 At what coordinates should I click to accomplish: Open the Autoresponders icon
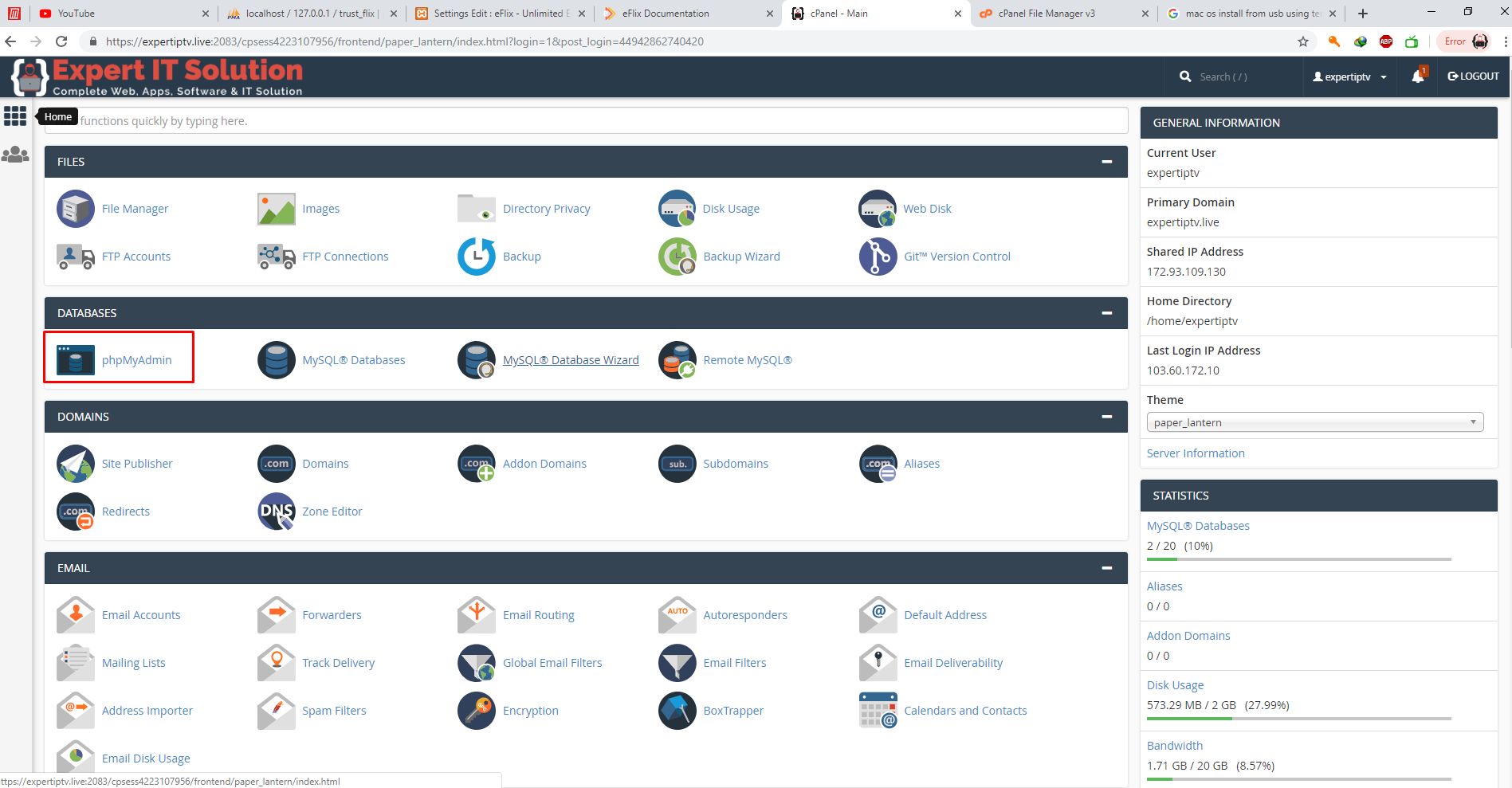click(x=677, y=615)
